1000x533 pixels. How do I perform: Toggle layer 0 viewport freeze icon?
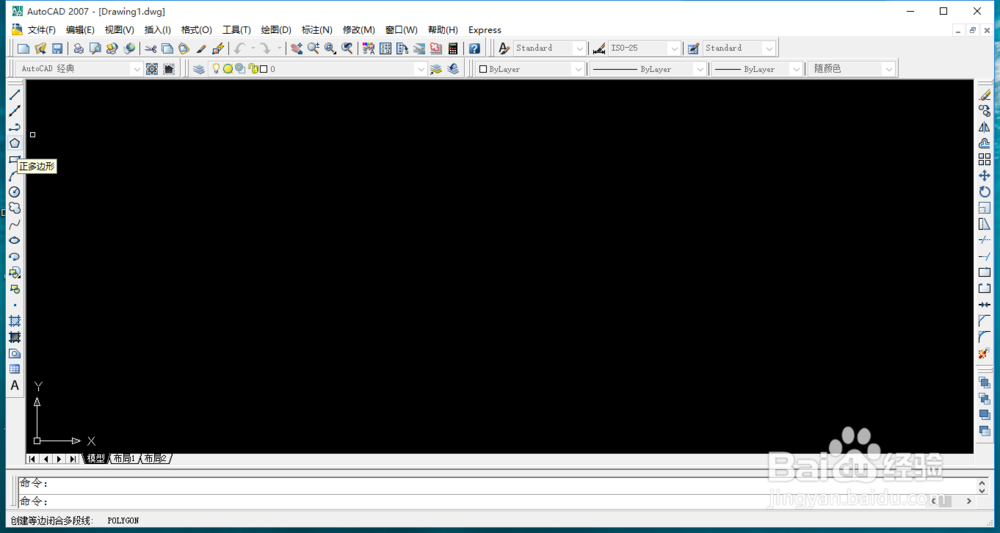pos(240,68)
